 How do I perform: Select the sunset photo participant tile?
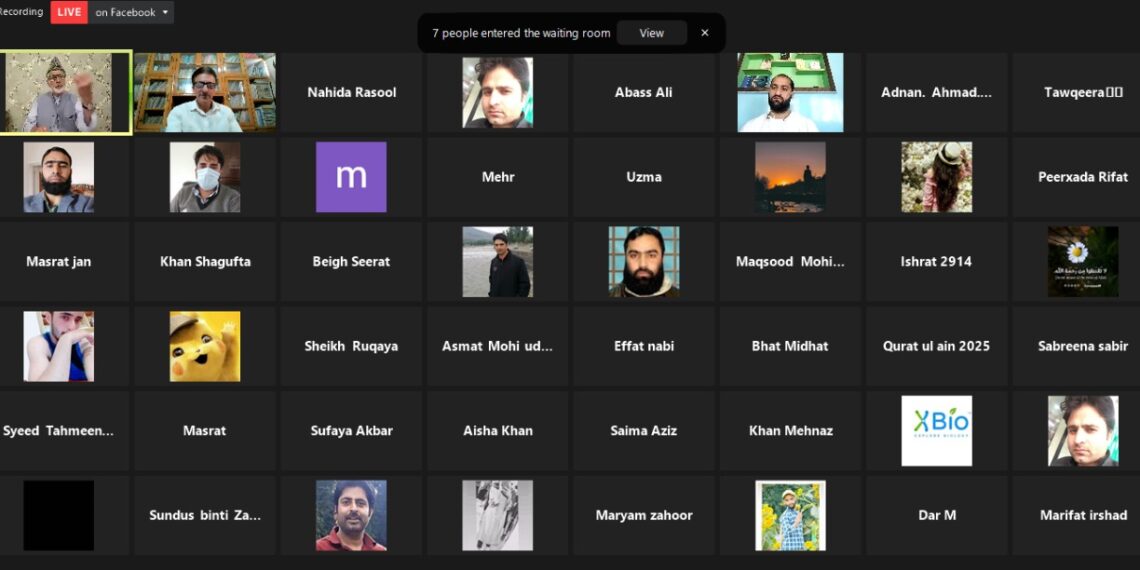click(x=790, y=177)
